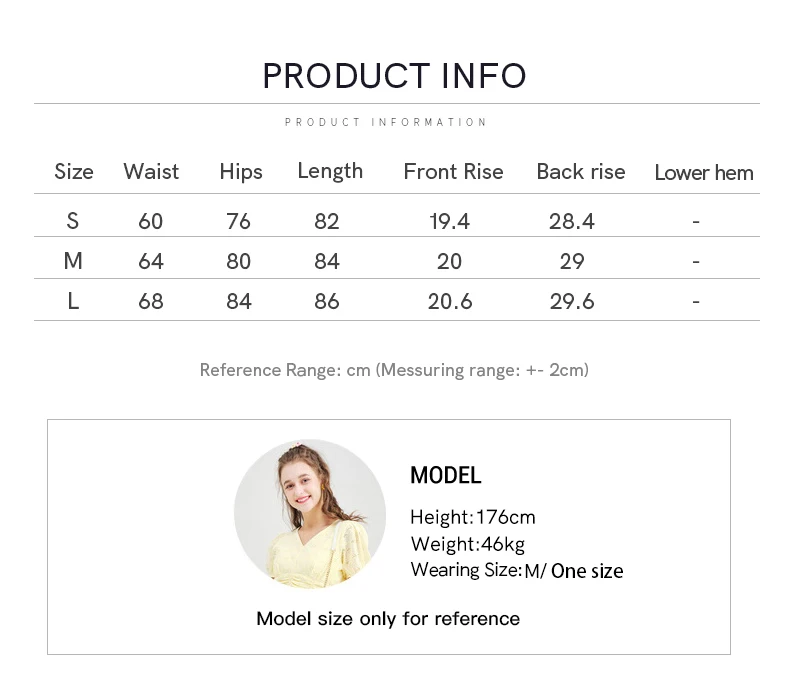This screenshot has width=790, height=685.
Task: Click the Hips column header
Action: click(x=241, y=172)
